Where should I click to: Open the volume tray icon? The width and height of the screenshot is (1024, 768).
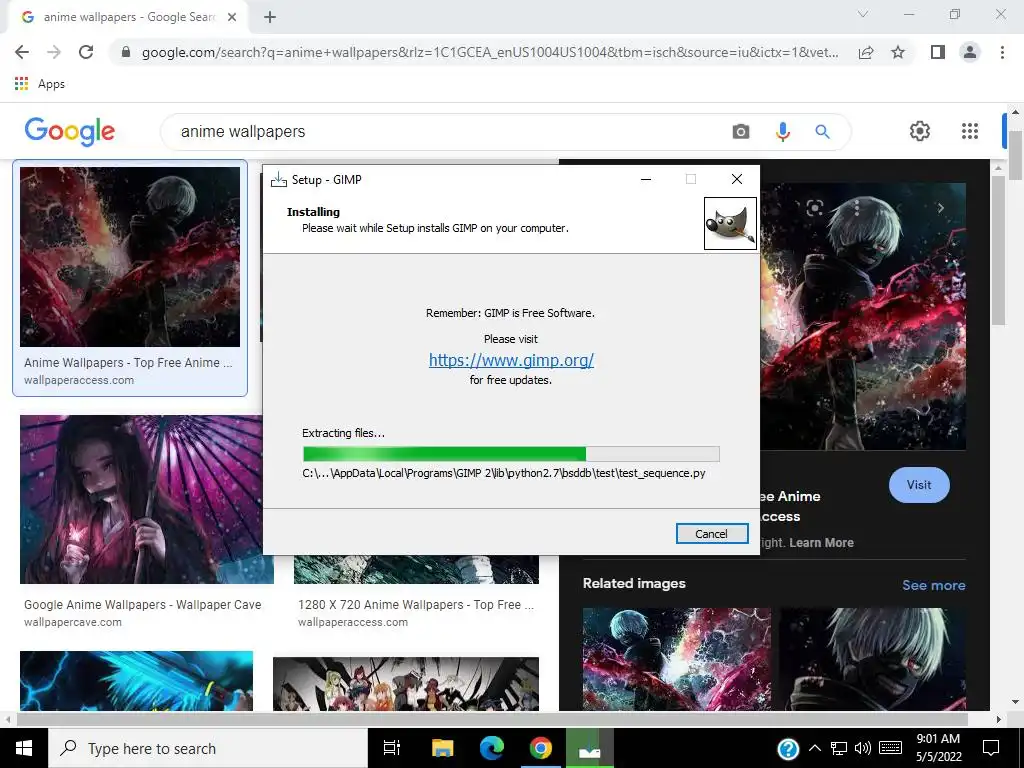coord(863,748)
